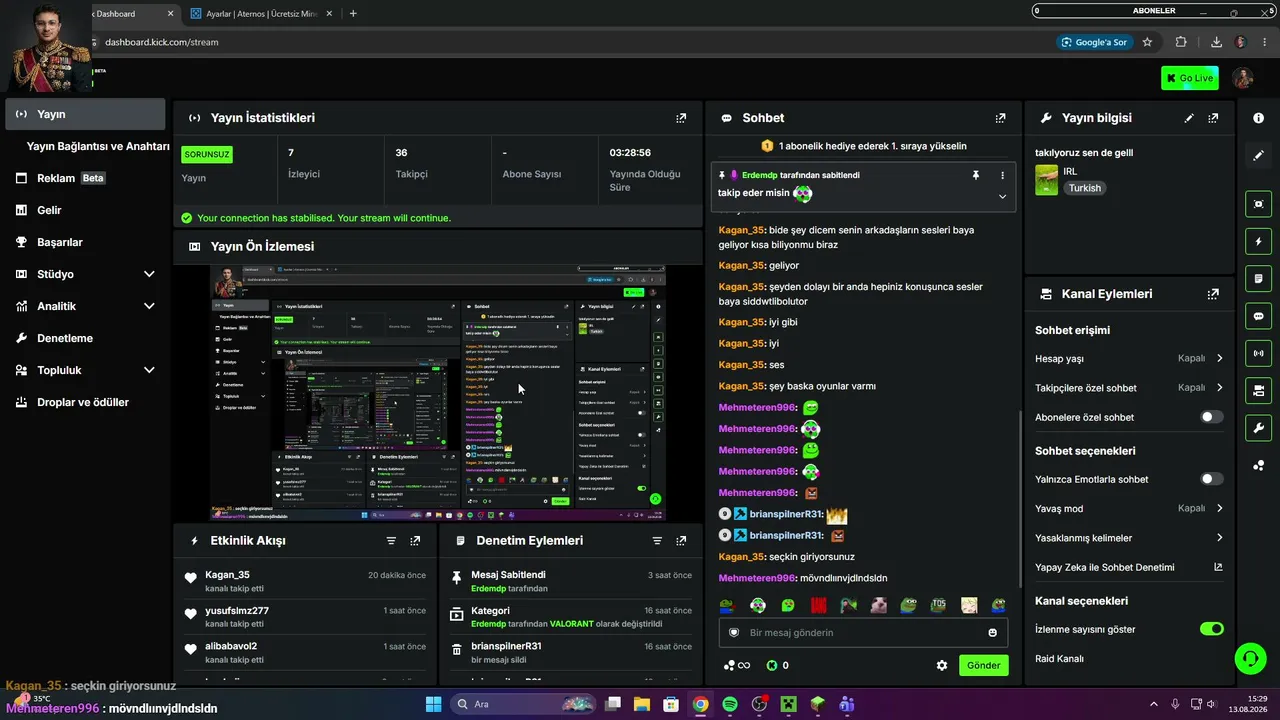Click the red BANG emote in quick bar

pos(818,605)
